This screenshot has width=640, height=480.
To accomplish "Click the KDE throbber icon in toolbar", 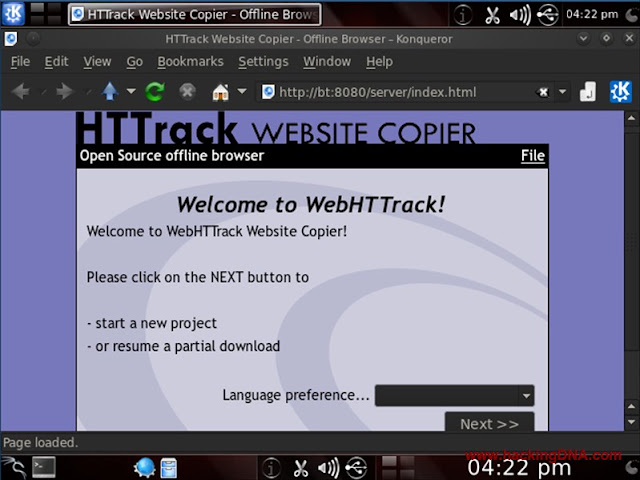I will (x=620, y=91).
